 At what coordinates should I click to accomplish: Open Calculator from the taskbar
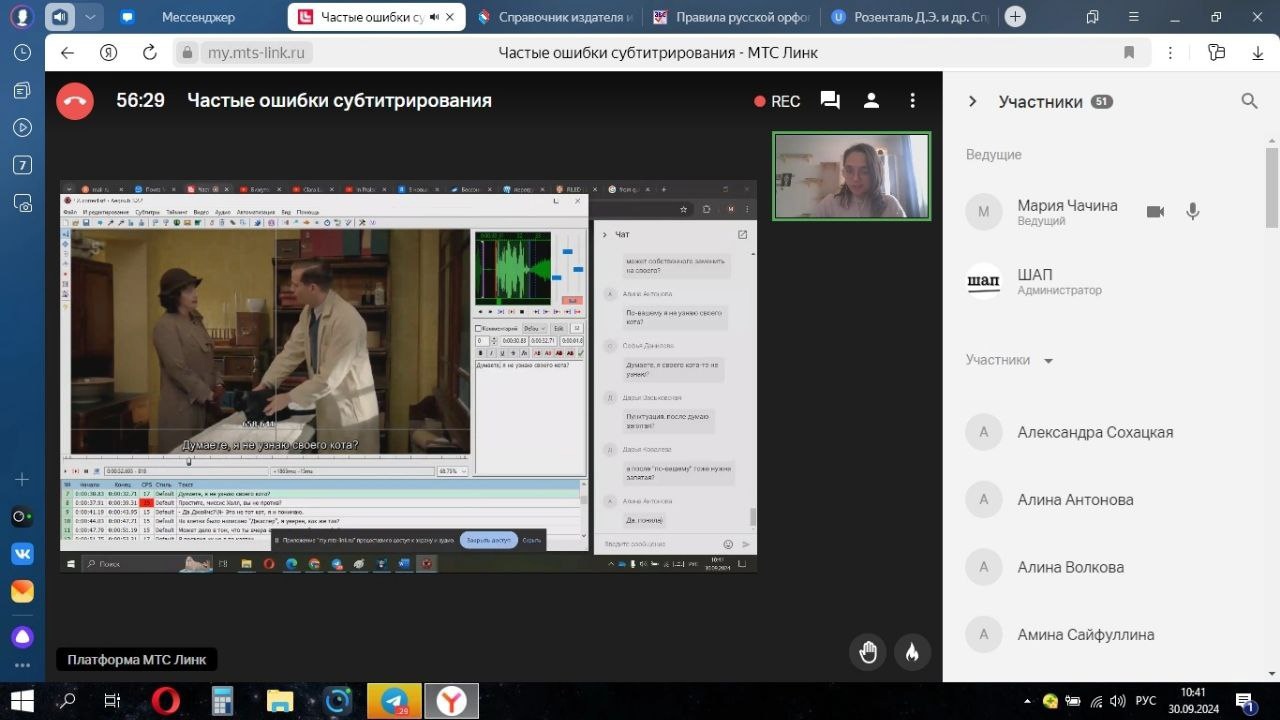click(222, 701)
